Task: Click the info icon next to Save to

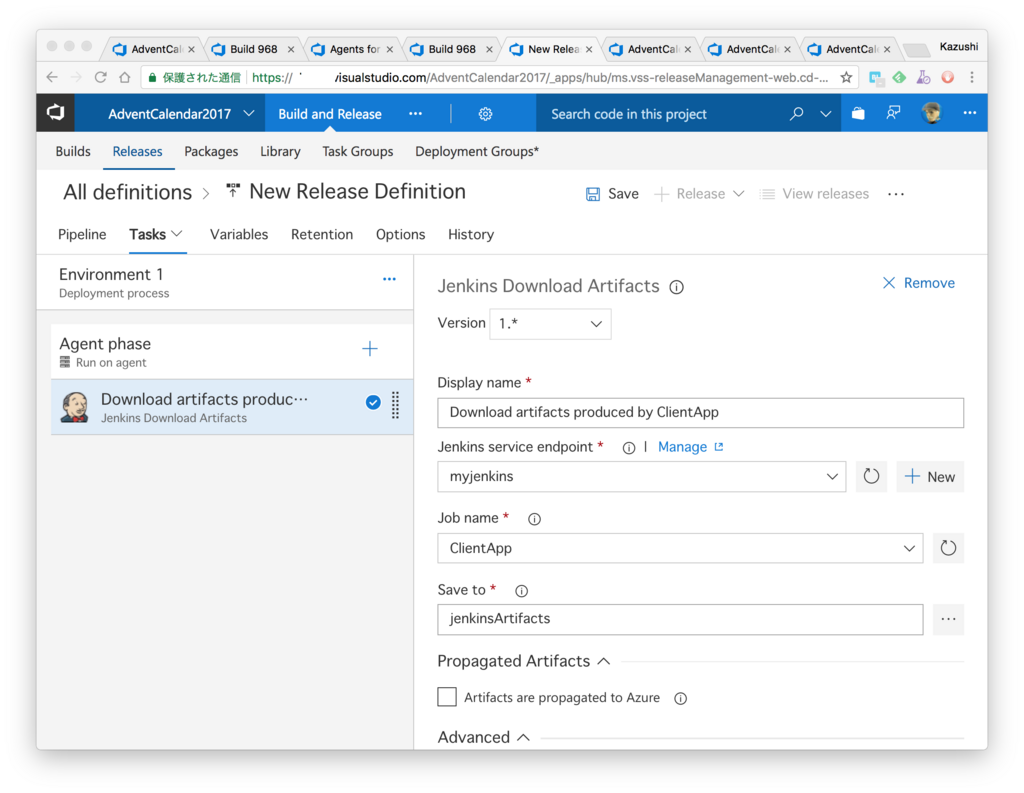Action: tap(521, 591)
